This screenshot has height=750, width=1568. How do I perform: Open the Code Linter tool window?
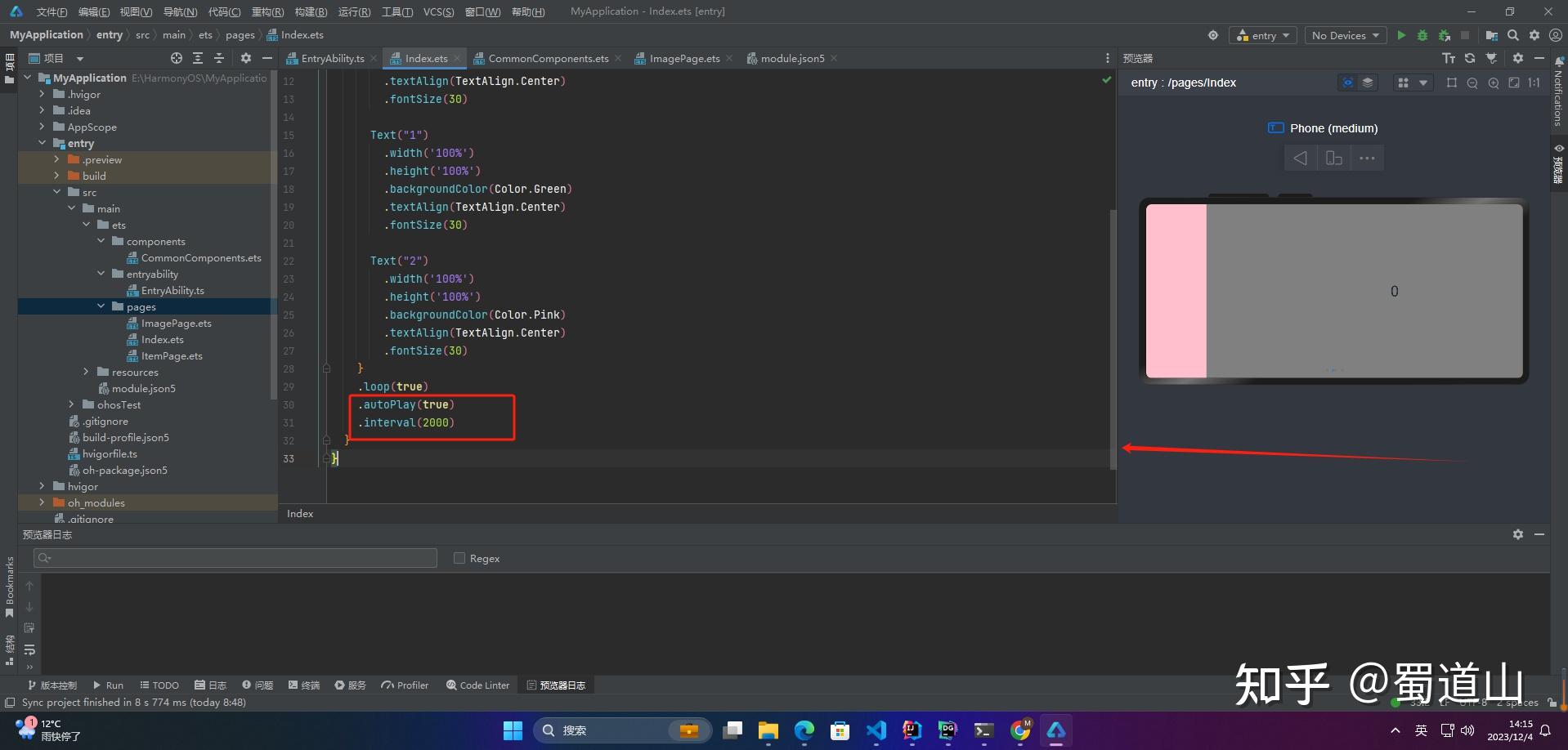(x=477, y=685)
